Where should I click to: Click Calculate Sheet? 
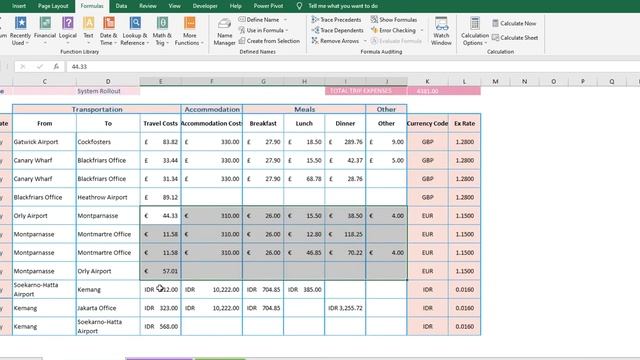click(515, 38)
